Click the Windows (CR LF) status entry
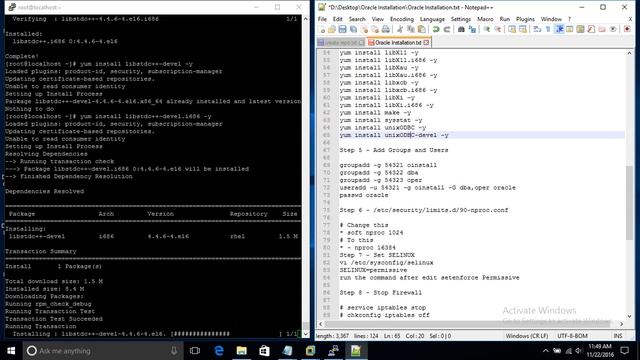 click(527, 336)
